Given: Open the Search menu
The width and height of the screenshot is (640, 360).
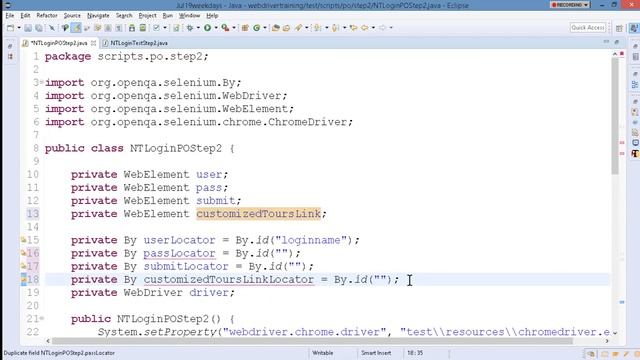Looking at the screenshot, I should (124, 16).
